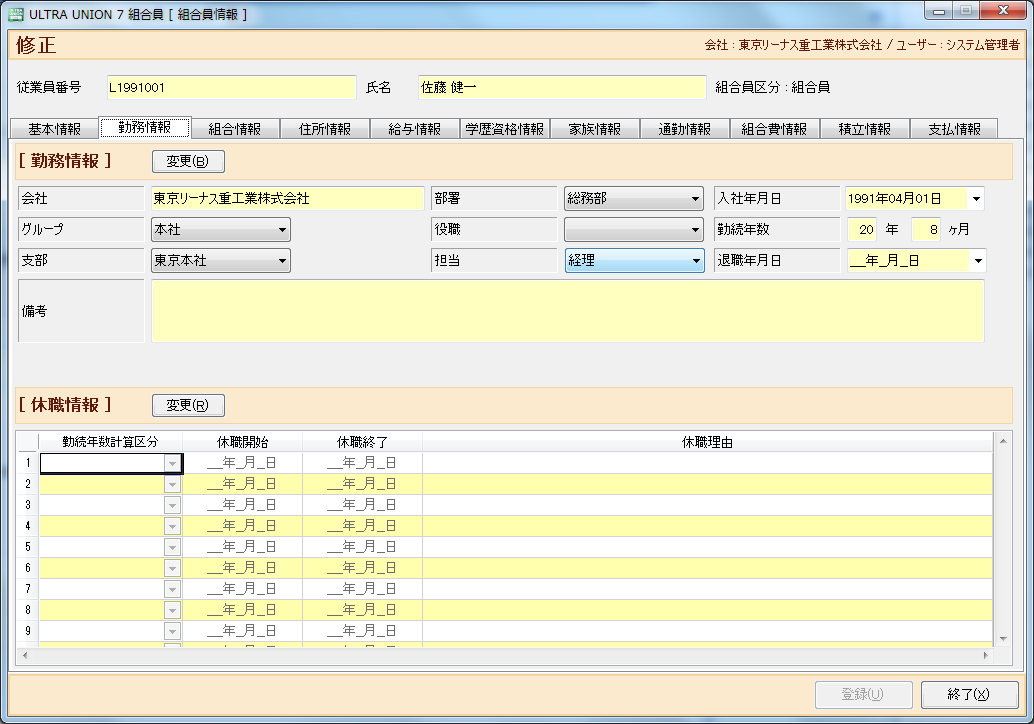Select row 3 header in 休職情報 grid
Viewport: 1034px width, 724px height.
28,505
